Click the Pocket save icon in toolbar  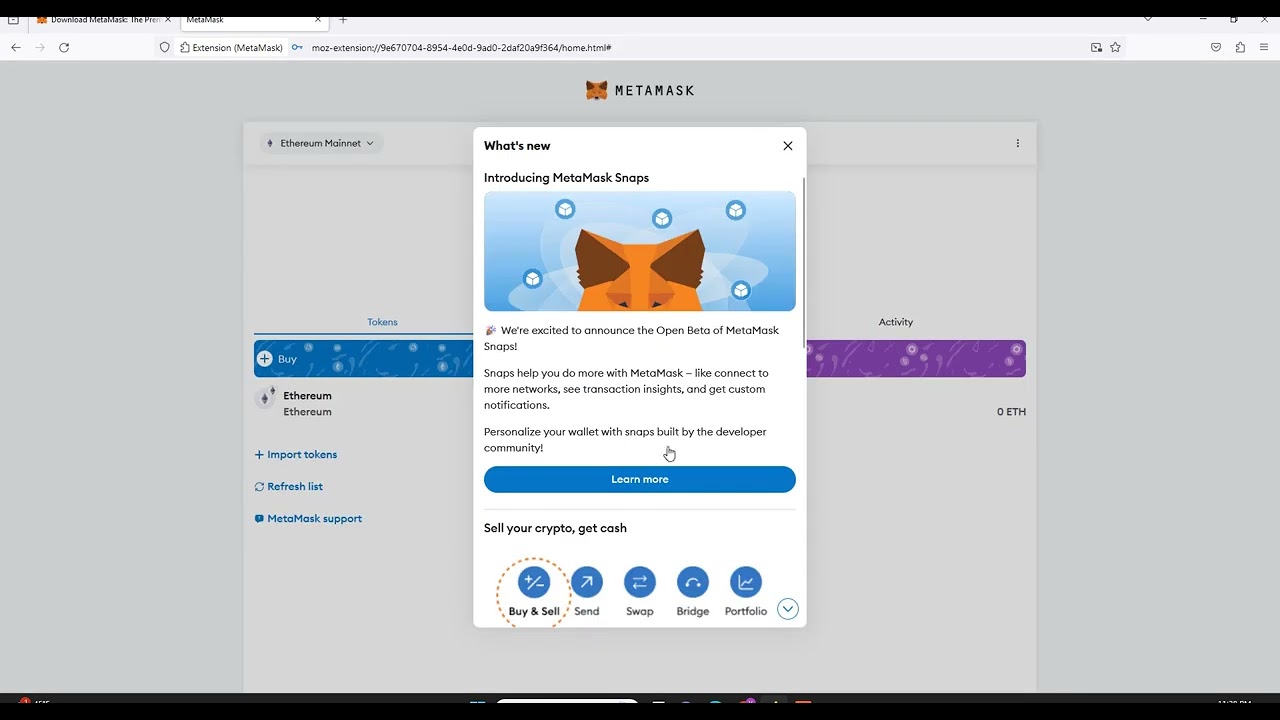1216,47
